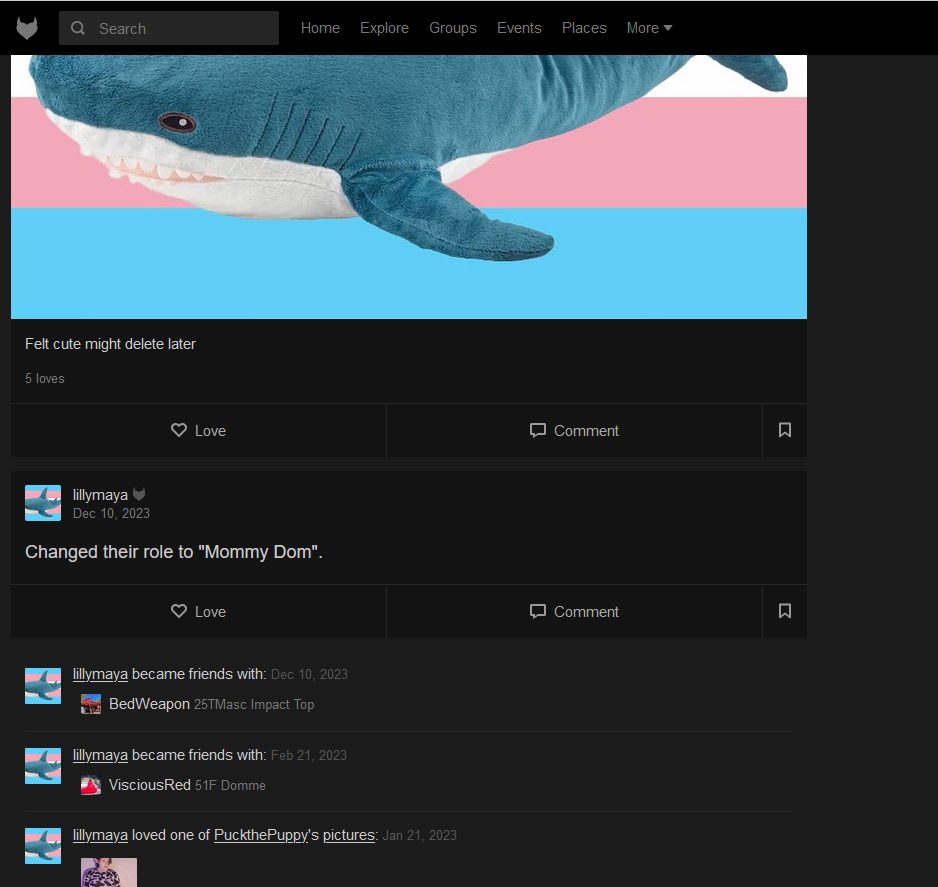This screenshot has height=887, width=938.
Task: Visit VisciousRed's profile
Action: tap(150, 785)
